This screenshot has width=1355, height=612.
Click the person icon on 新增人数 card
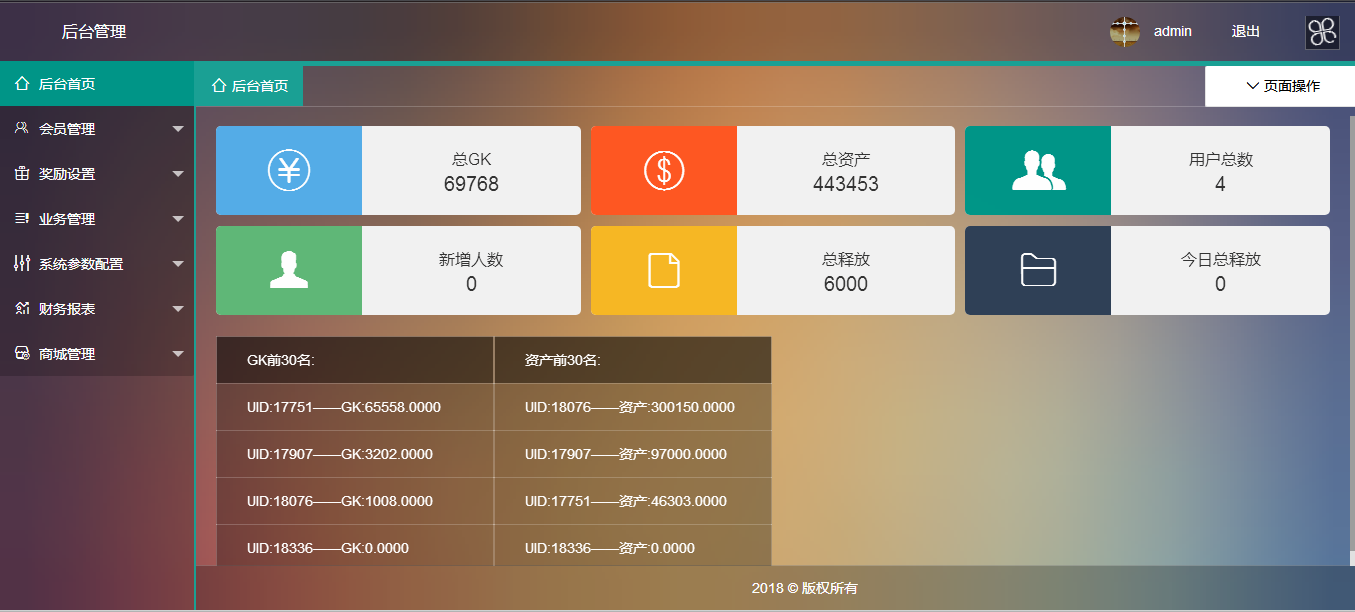click(x=289, y=270)
